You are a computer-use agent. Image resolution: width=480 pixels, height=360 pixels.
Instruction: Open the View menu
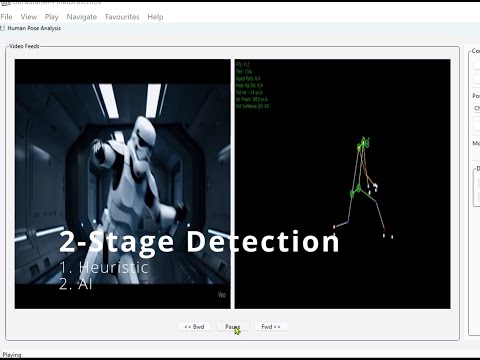(x=28, y=17)
